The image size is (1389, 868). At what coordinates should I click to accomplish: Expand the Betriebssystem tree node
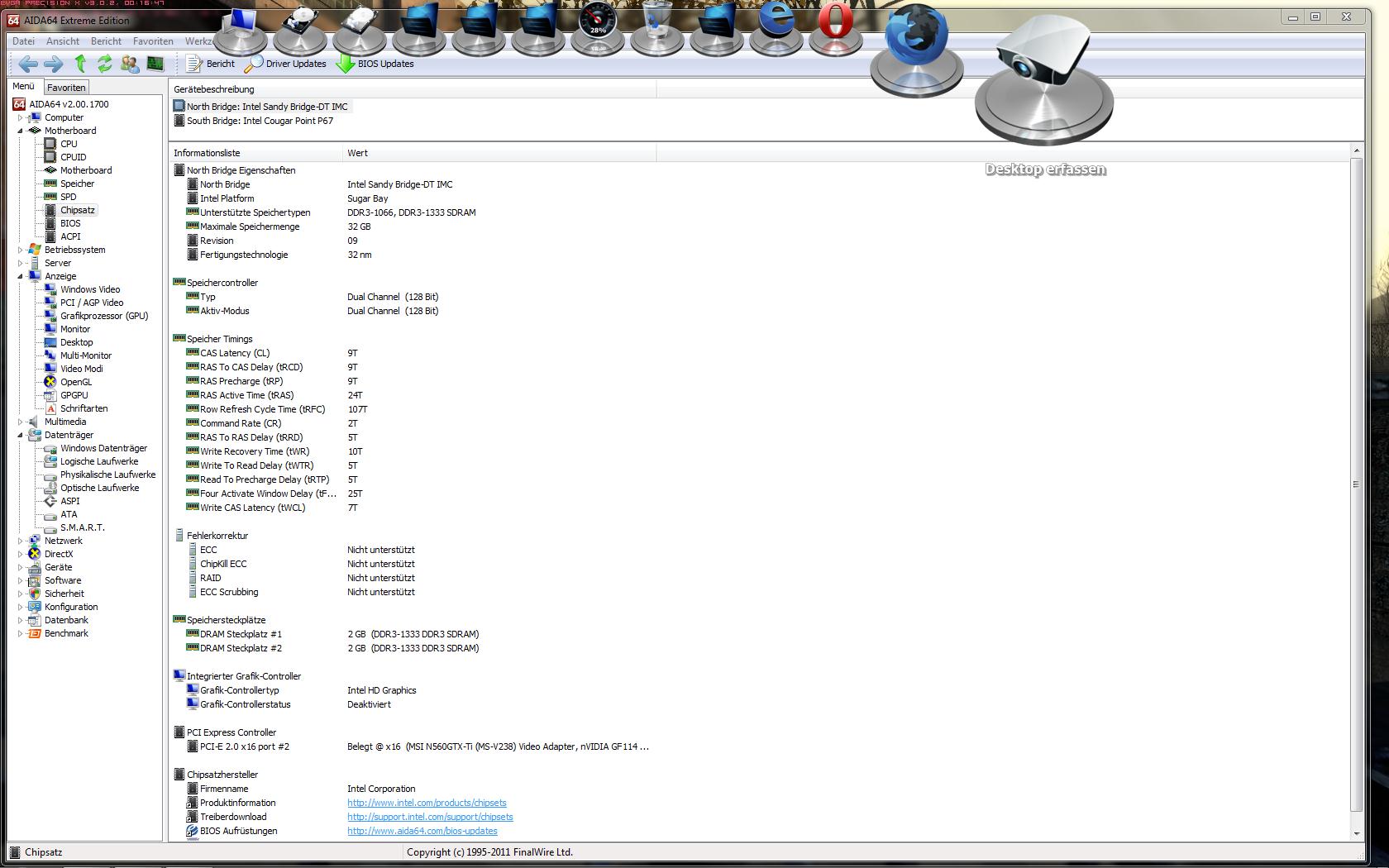click(x=20, y=250)
